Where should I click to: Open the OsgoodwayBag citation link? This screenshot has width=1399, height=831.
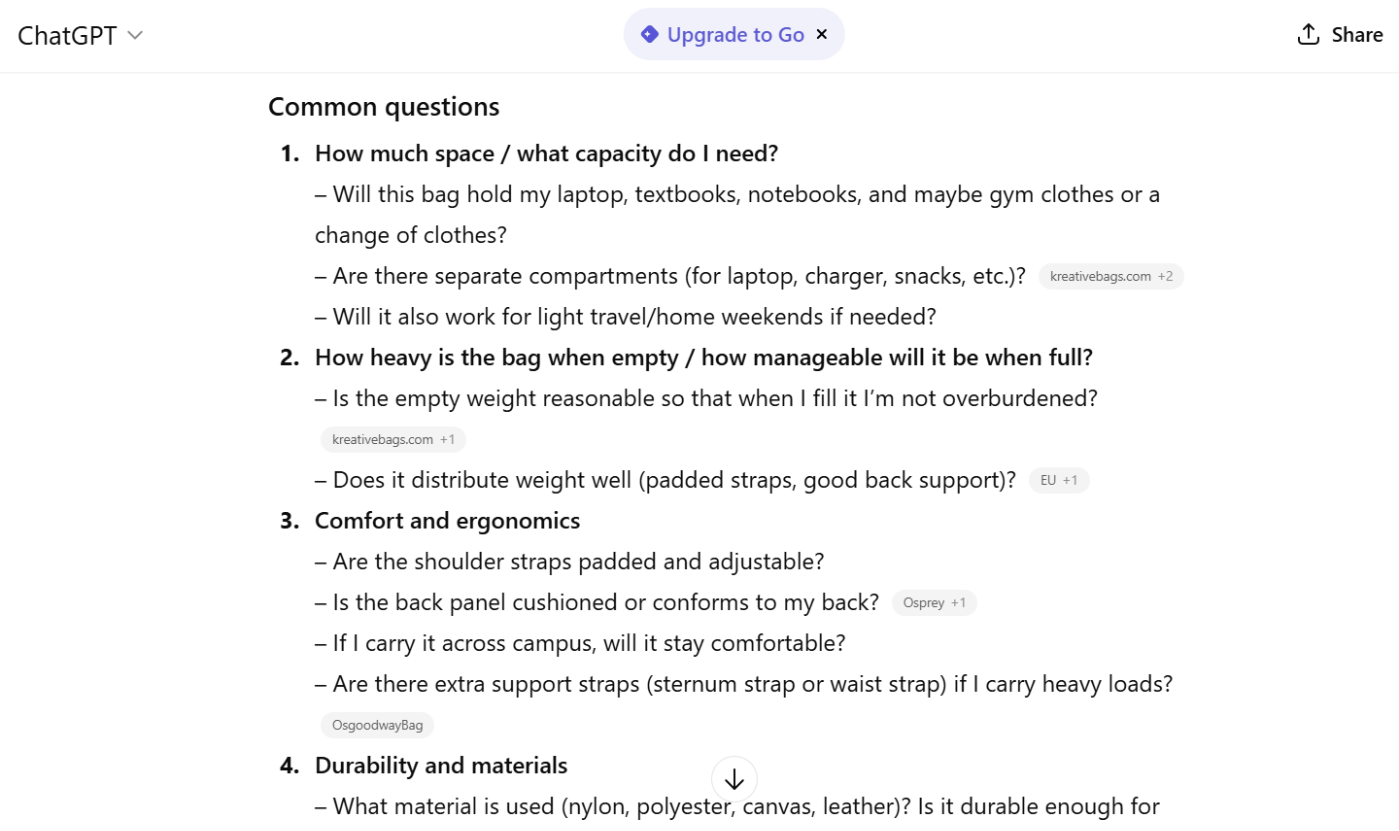click(x=377, y=724)
